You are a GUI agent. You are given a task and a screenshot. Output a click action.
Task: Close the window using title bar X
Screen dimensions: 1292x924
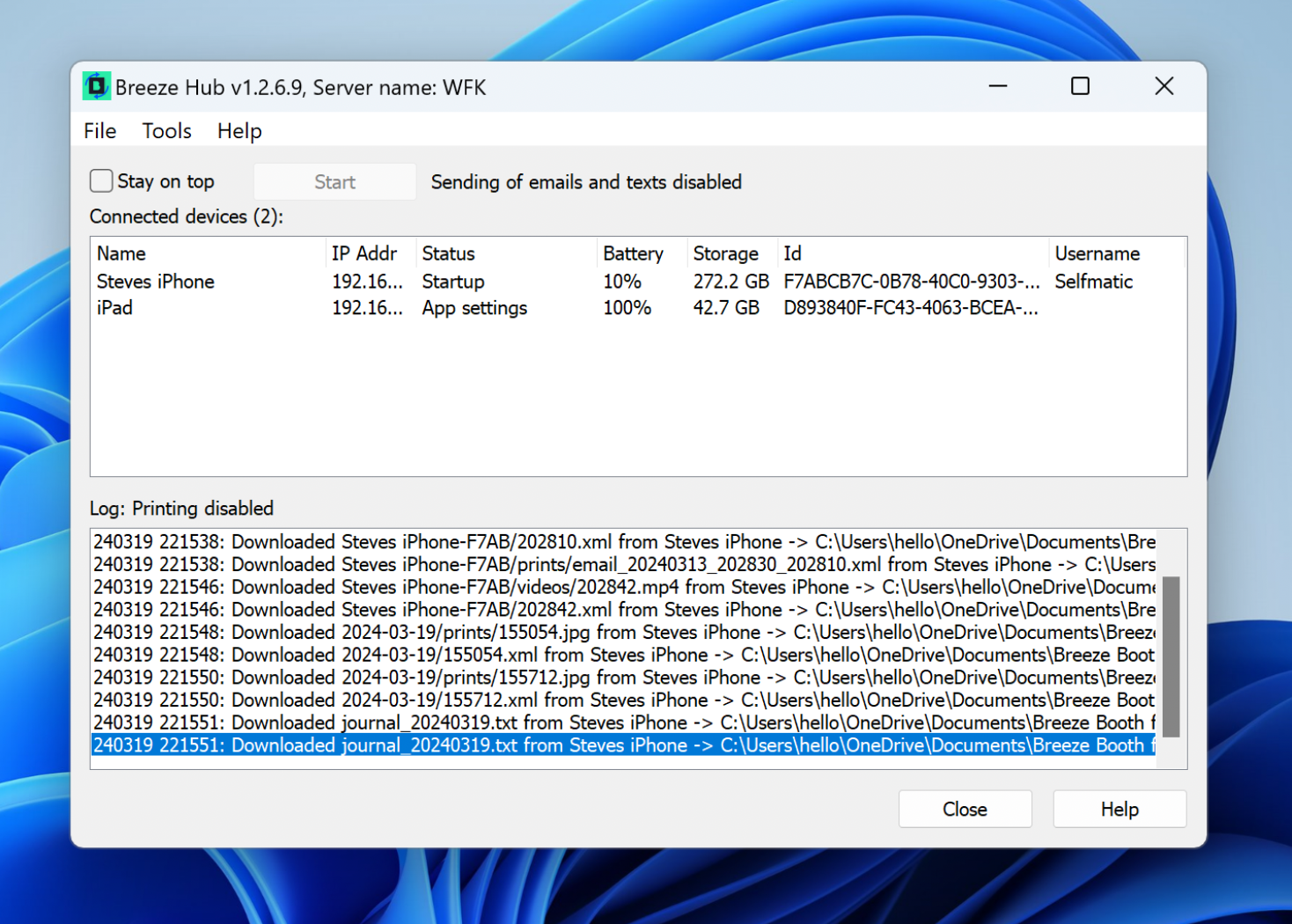point(1164,86)
